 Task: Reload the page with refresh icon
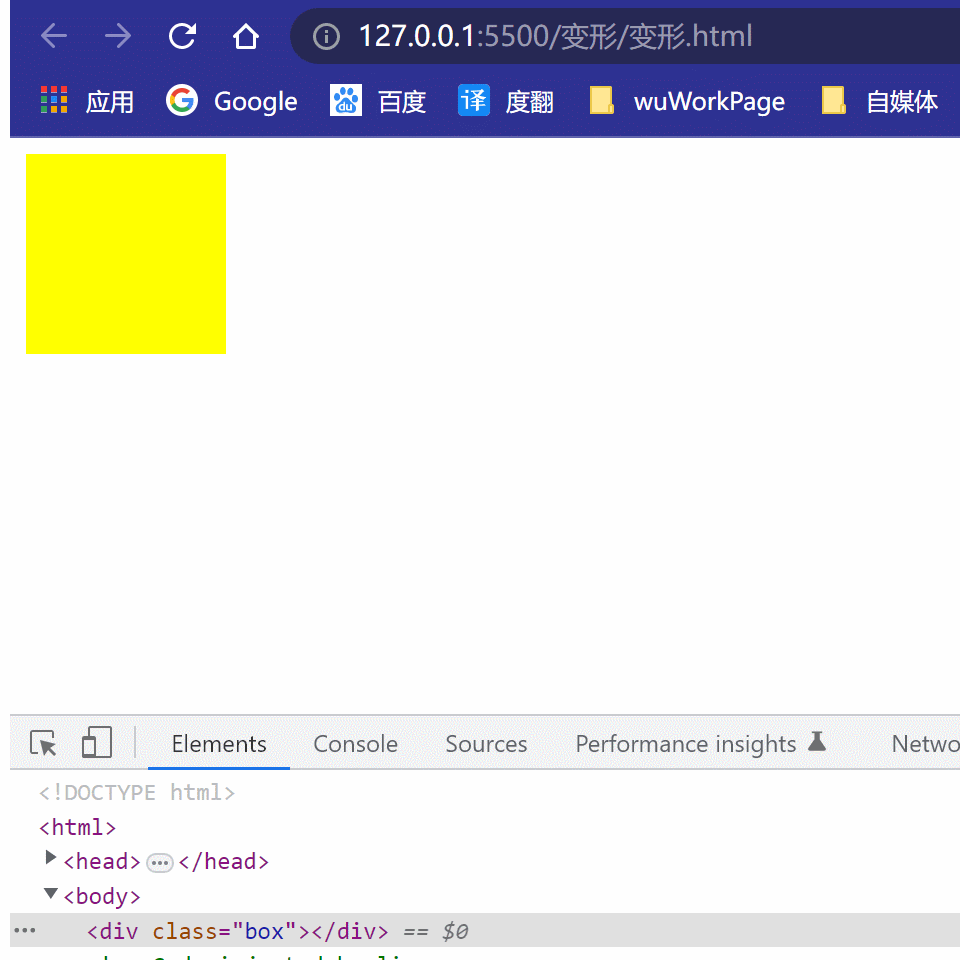[182, 37]
